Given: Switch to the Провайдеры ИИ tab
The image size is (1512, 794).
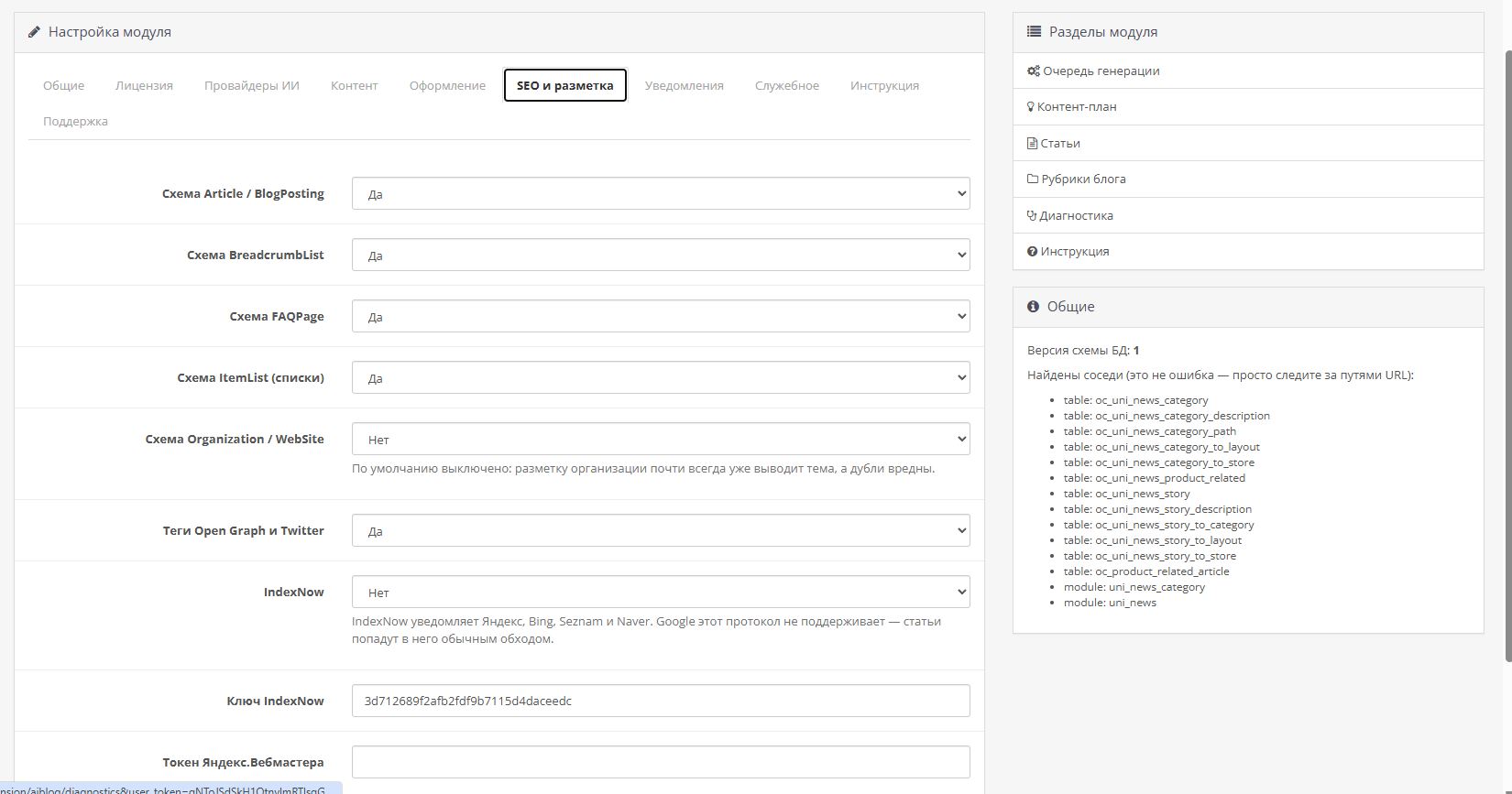Looking at the screenshot, I should tap(252, 85).
